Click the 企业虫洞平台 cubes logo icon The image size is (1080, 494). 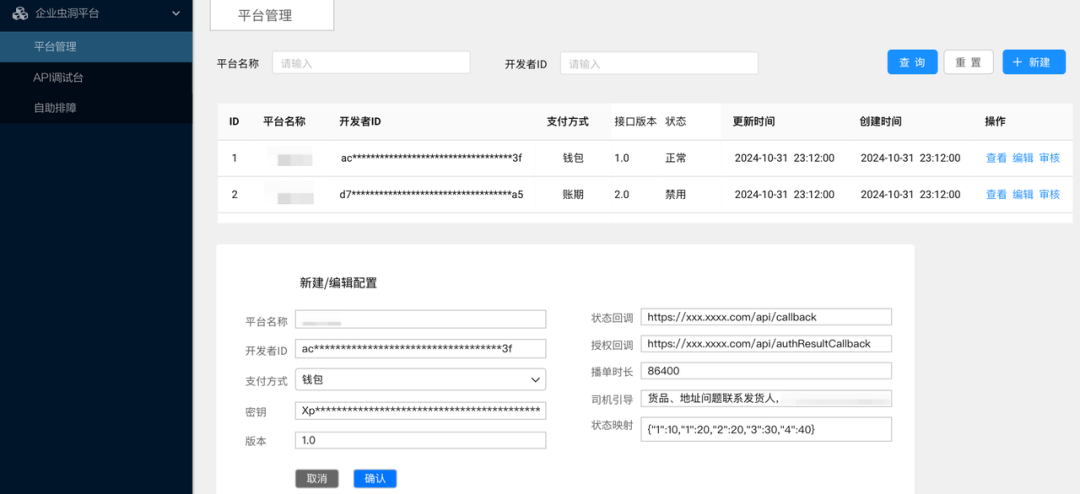point(19,13)
